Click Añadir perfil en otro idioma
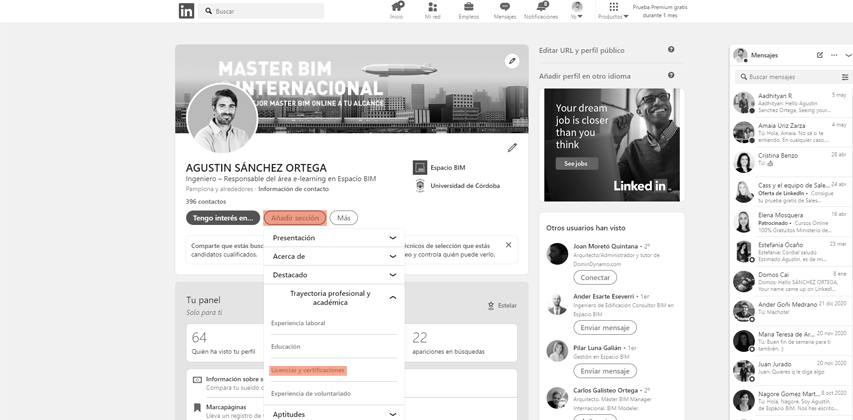 coord(585,76)
